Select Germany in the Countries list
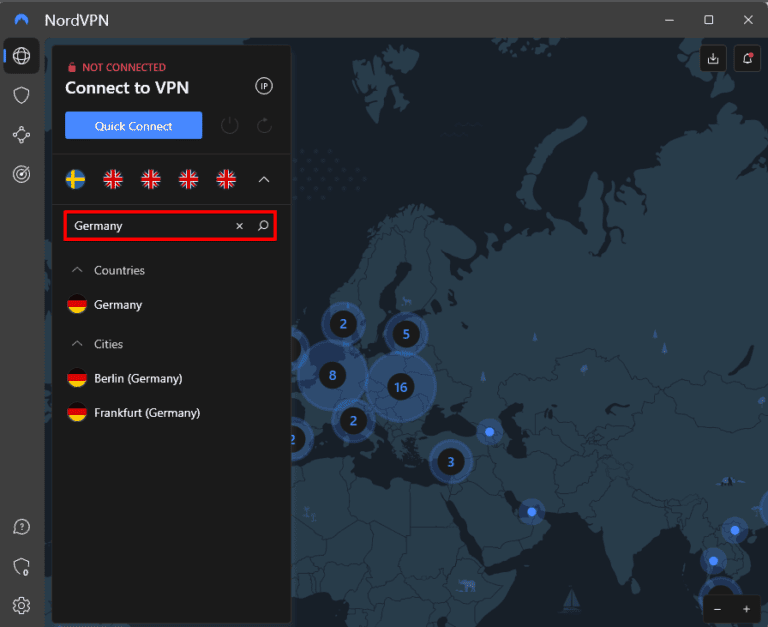The image size is (768, 627). pyautogui.click(x=118, y=305)
